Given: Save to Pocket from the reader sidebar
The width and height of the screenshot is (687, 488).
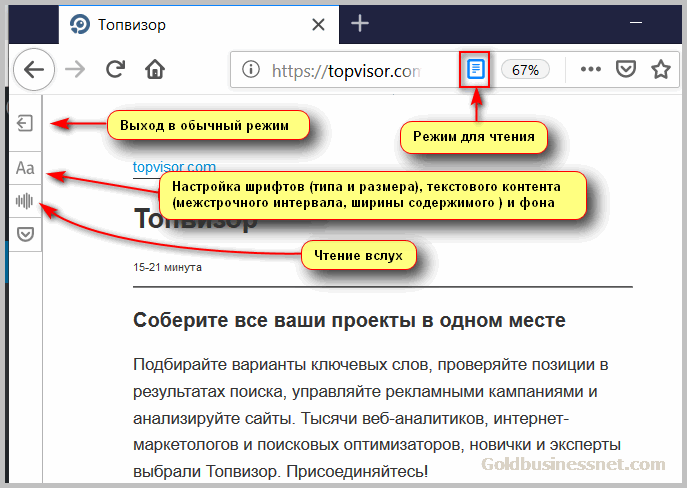Looking at the screenshot, I should [x=25, y=234].
